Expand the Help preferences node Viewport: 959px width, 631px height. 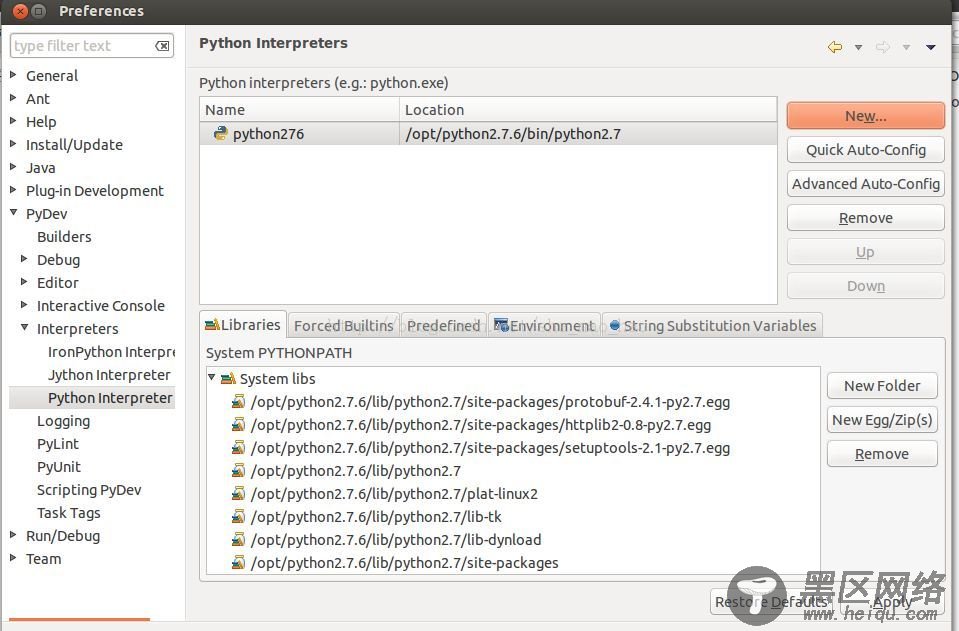point(13,121)
